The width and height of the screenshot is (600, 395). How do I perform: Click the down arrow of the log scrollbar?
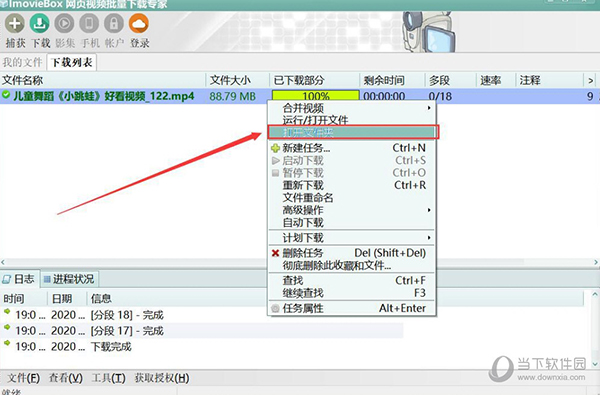595,364
